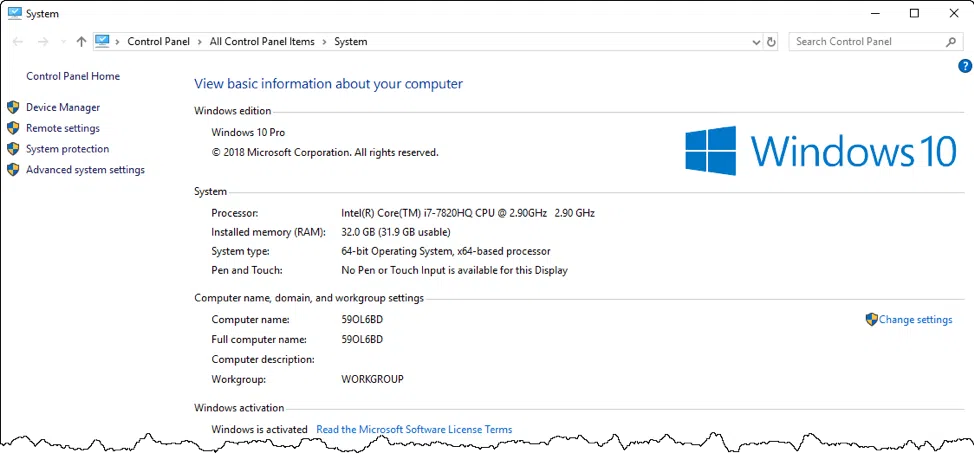The width and height of the screenshot is (974, 458).
Task: Click the System window title icon
Action: (x=15, y=13)
